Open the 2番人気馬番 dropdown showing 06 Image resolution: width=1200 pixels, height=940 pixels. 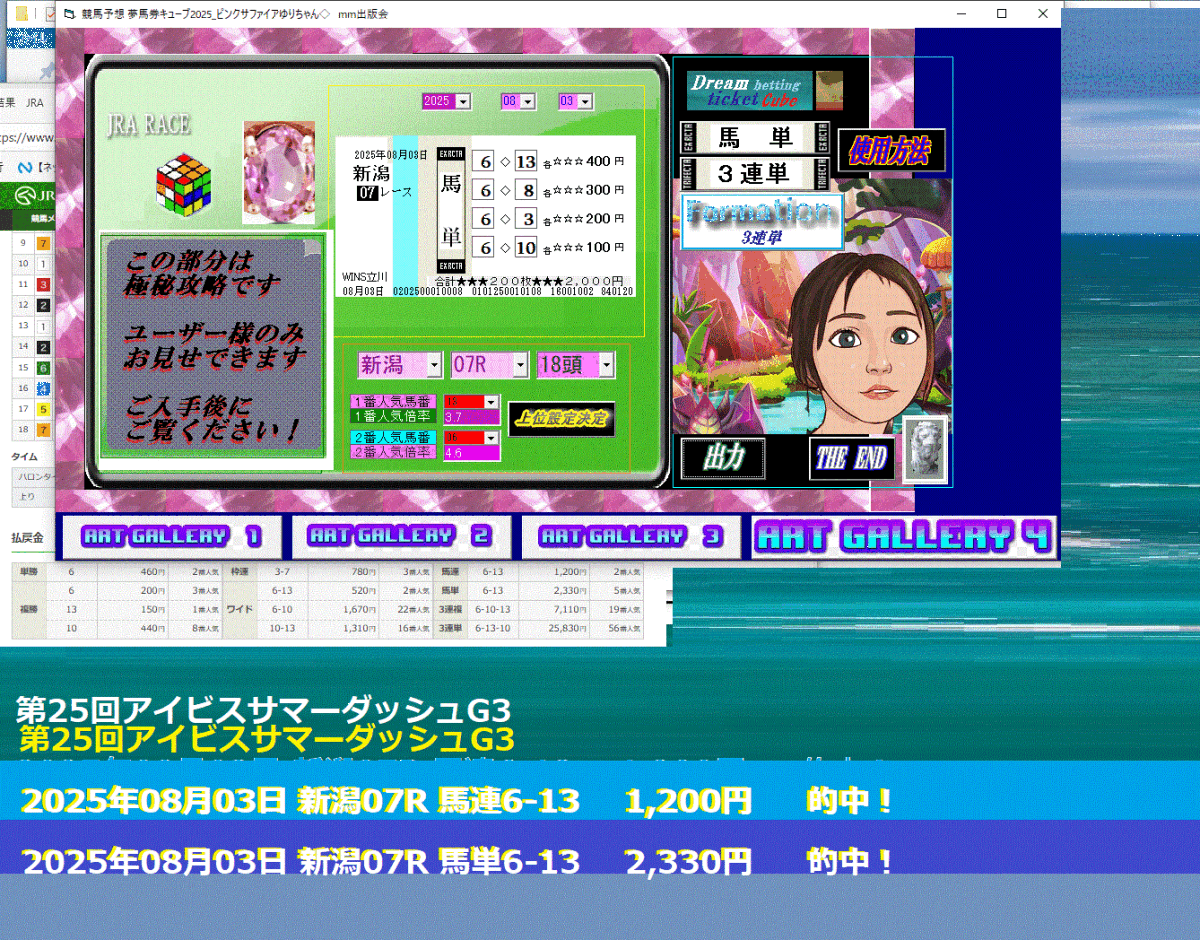click(490, 437)
